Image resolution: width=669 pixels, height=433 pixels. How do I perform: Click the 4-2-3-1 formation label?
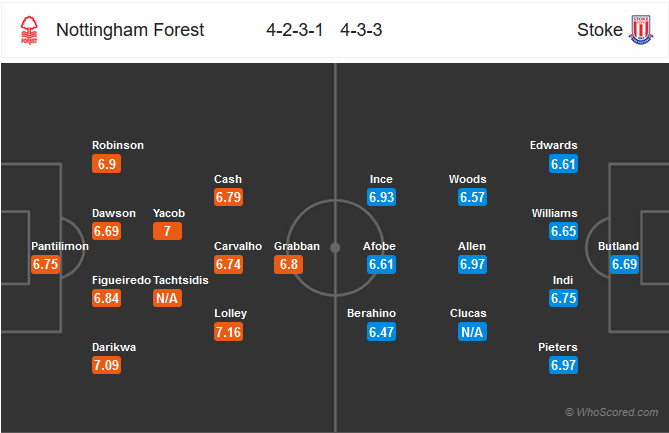(294, 30)
